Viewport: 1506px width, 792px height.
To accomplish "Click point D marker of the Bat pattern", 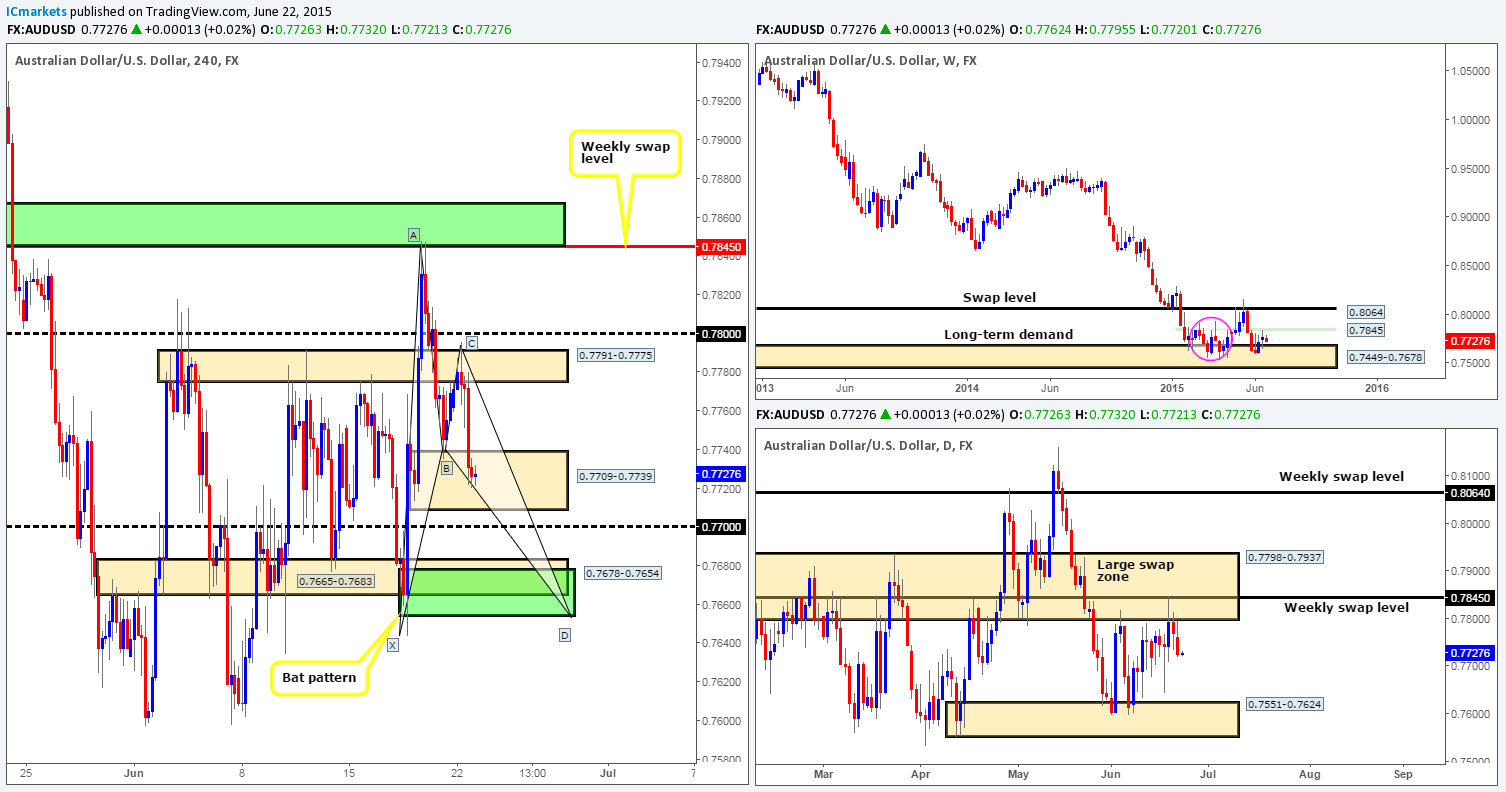I will (566, 634).
